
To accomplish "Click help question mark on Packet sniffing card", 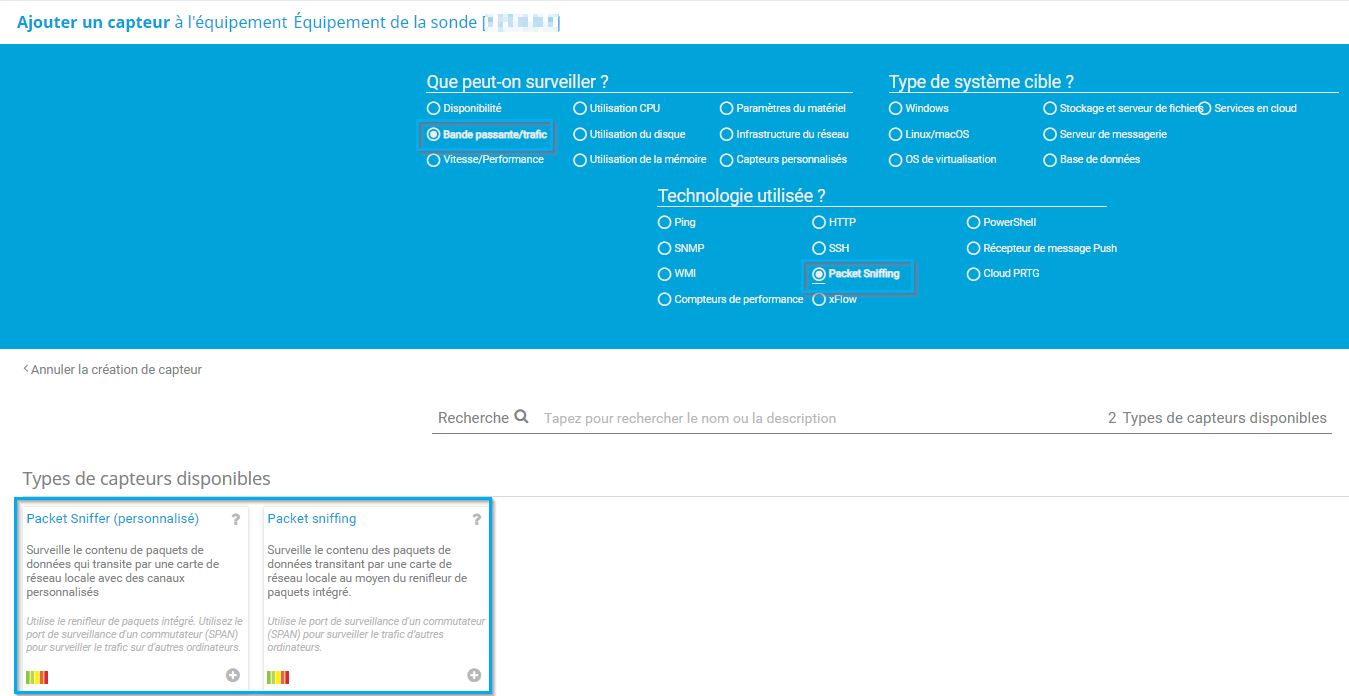I will tap(477, 519).
